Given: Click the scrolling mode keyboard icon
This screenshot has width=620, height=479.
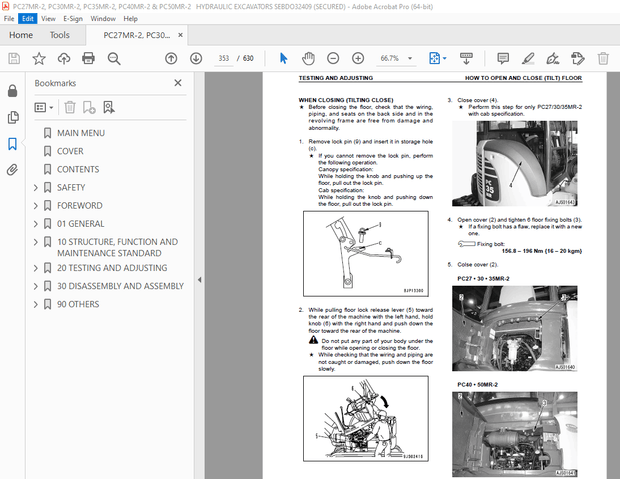Looking at the screenshot, I should [x=466, y=59].
